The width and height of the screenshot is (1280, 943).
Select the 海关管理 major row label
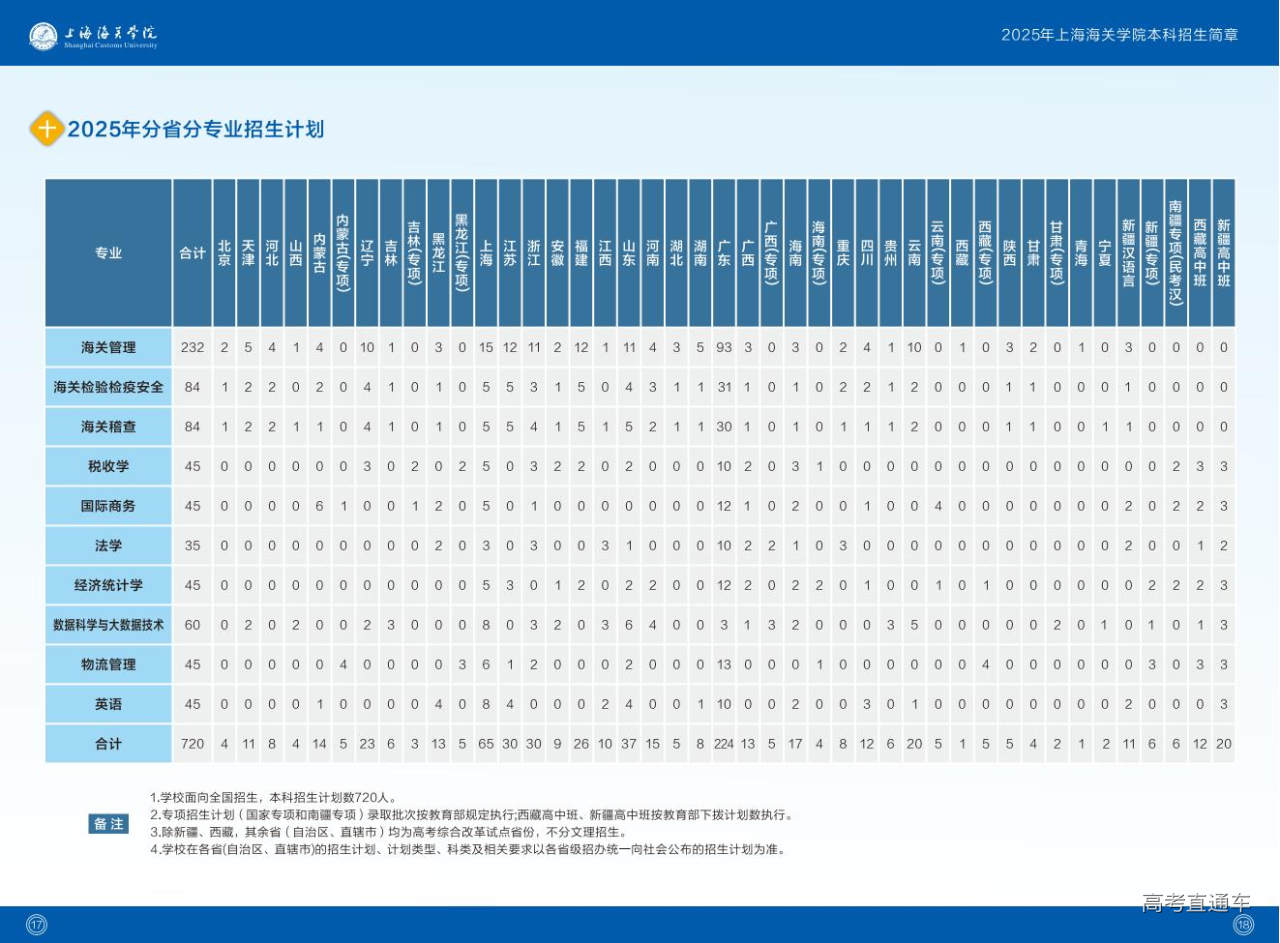(108, 347)
